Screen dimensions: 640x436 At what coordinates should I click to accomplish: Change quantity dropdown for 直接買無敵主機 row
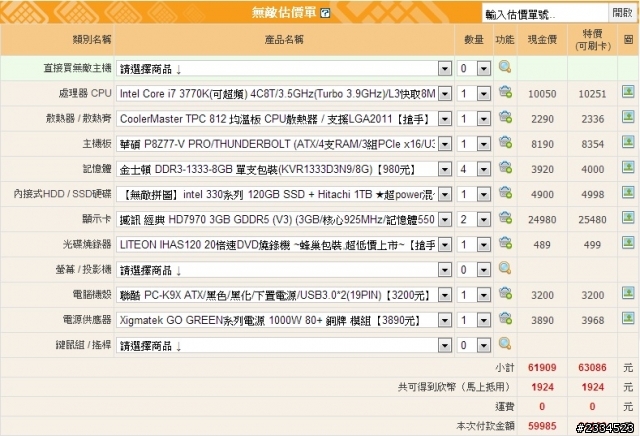click(x=474, y=69)
